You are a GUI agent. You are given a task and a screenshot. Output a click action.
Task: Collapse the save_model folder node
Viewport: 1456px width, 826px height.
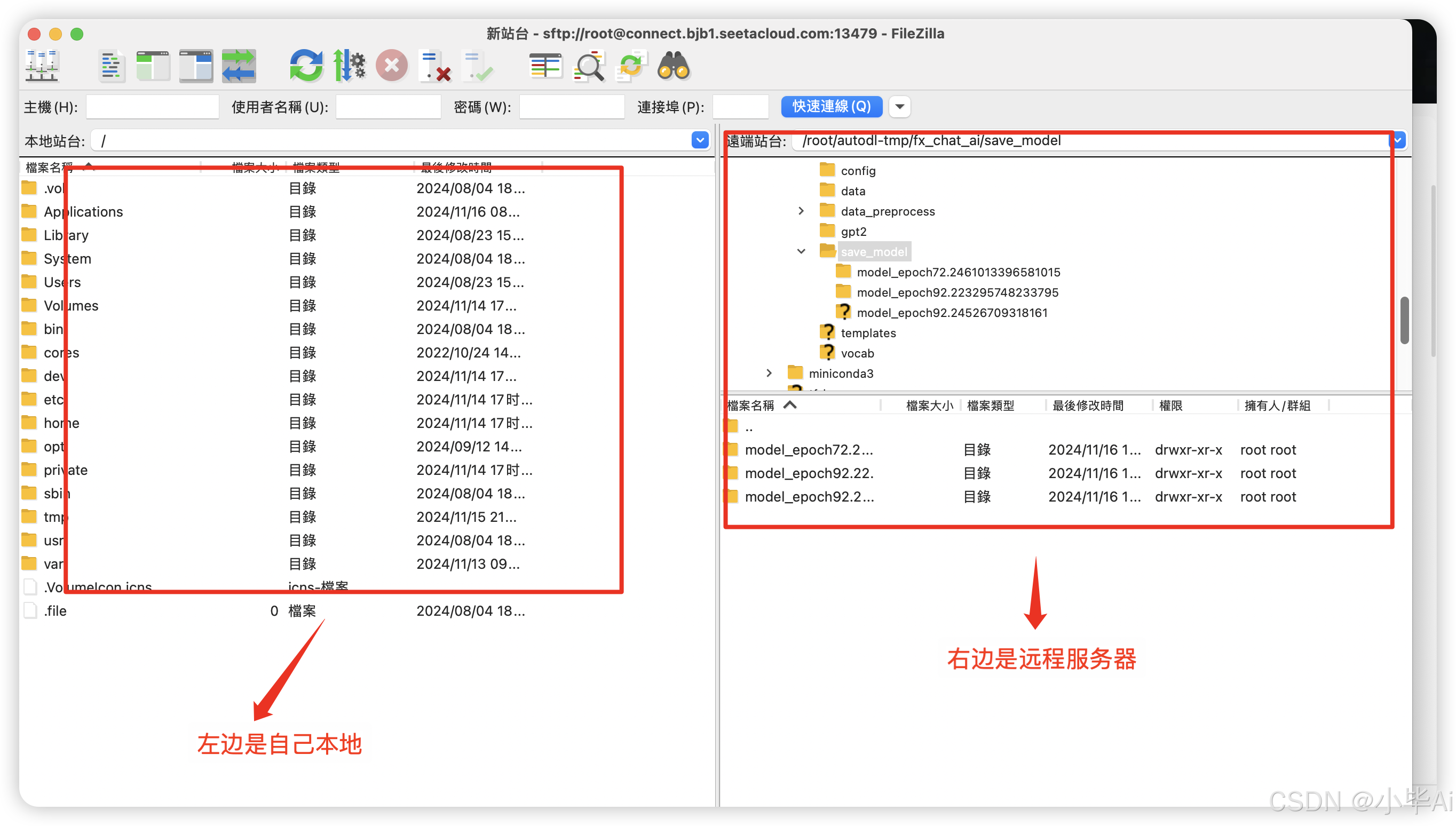click(801, 251)
